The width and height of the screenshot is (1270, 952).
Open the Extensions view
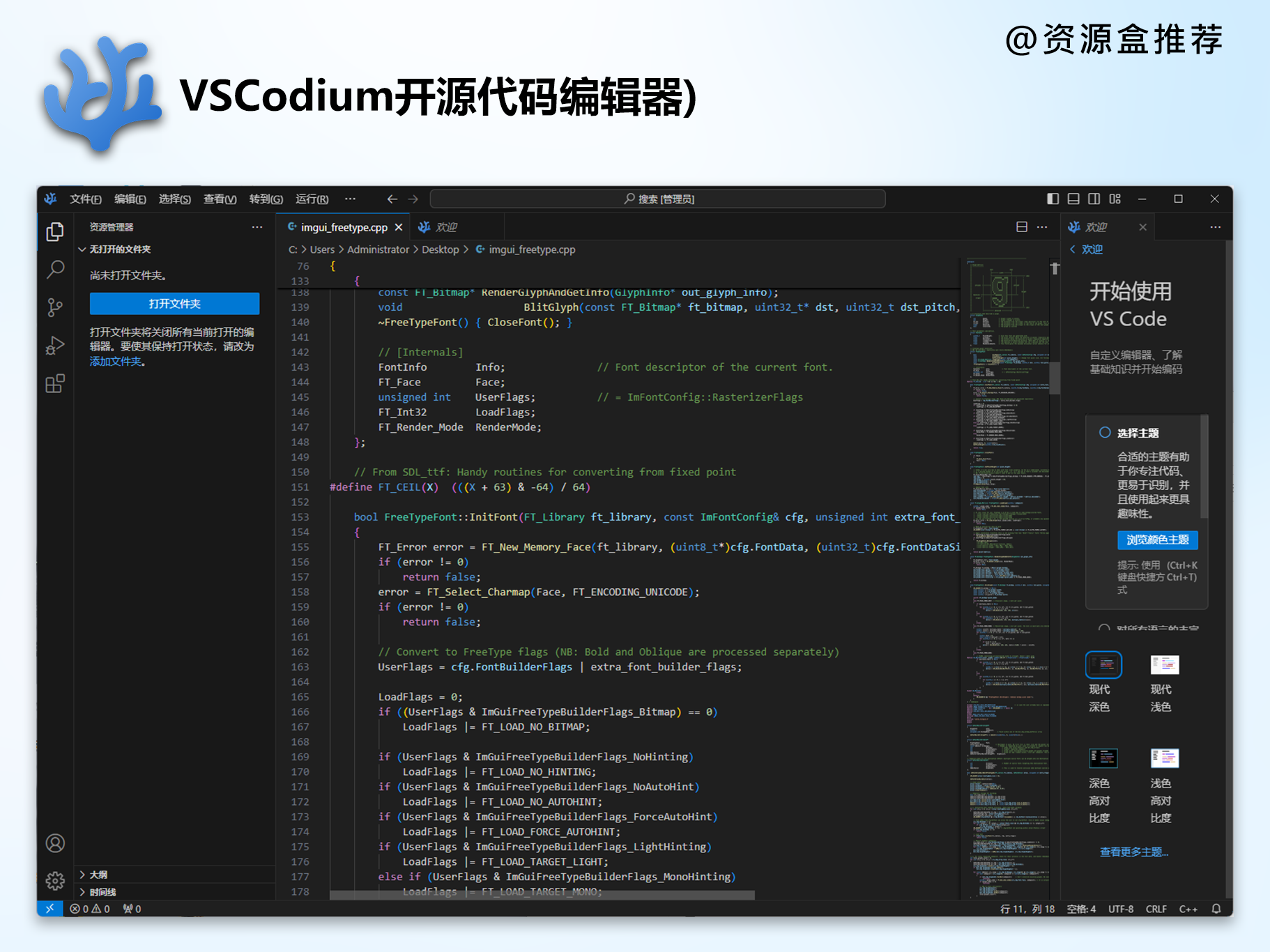point(55,383)
